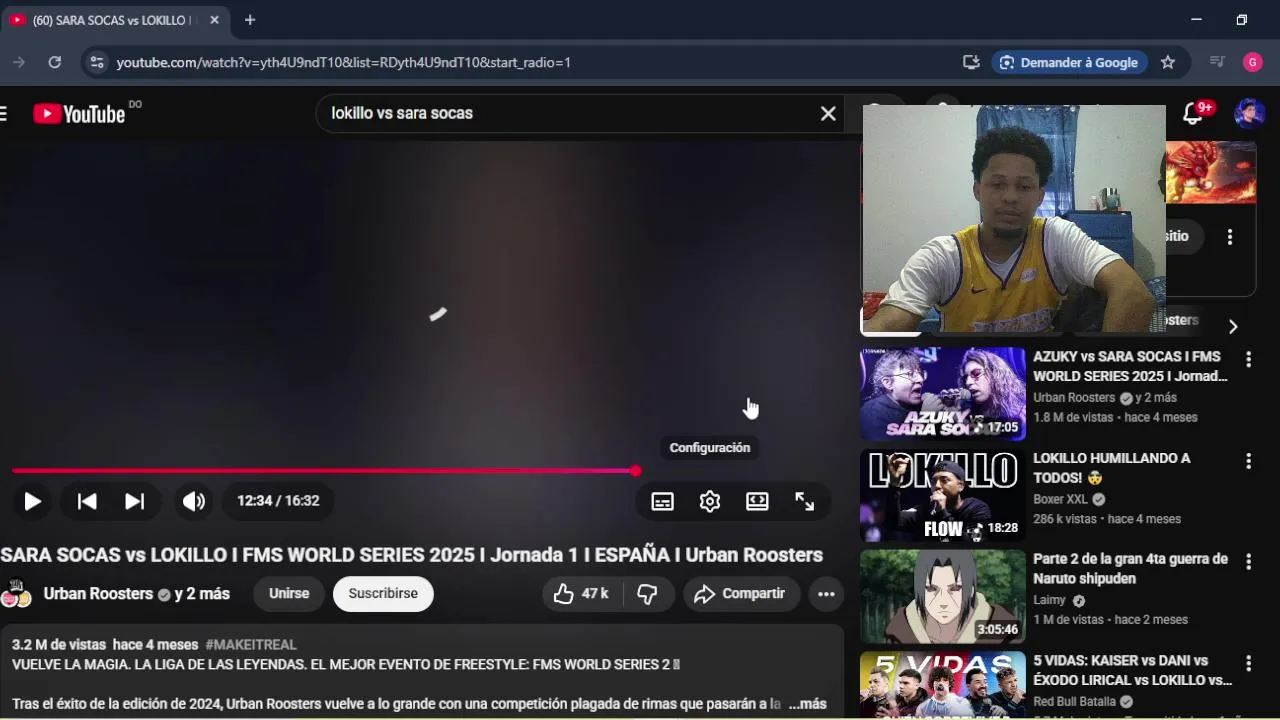The height and width of the screenshot is (720, 1280).
Task: Click 'y 2 más' collaborators text
Action: [202, 594]
